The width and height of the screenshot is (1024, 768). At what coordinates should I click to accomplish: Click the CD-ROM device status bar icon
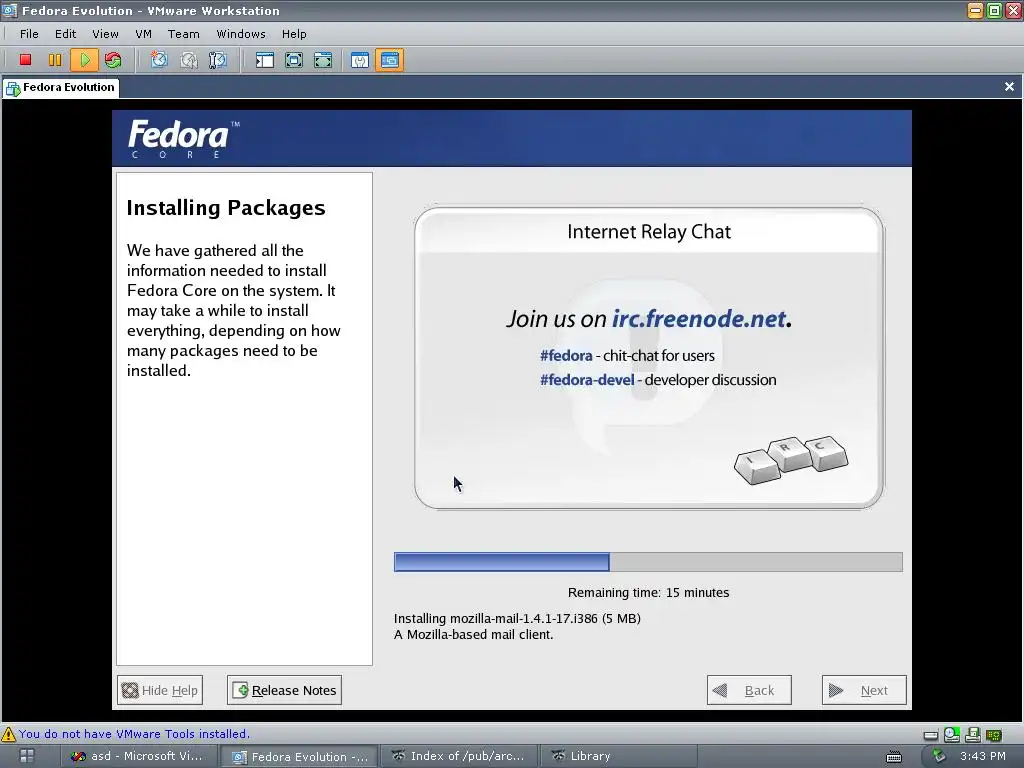click(952, 735)
